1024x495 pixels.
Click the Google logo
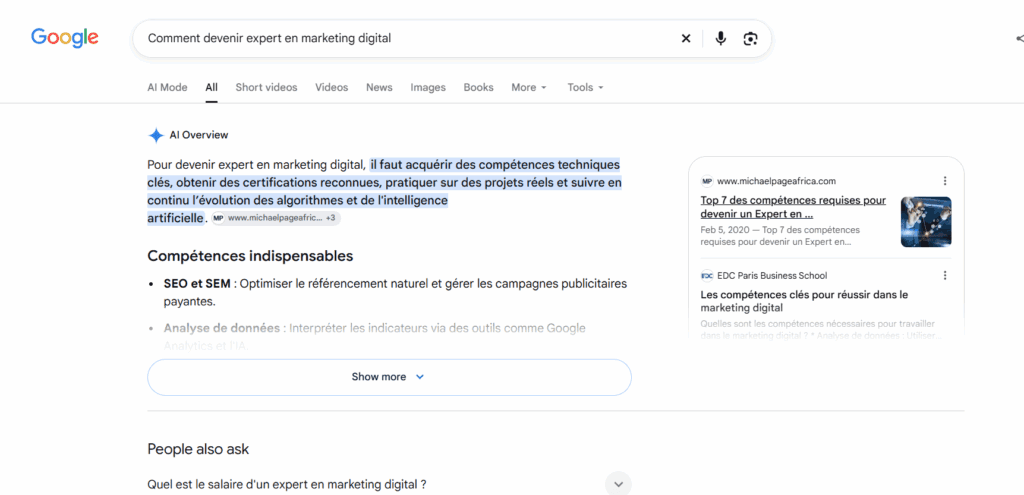tap(65, 38)
